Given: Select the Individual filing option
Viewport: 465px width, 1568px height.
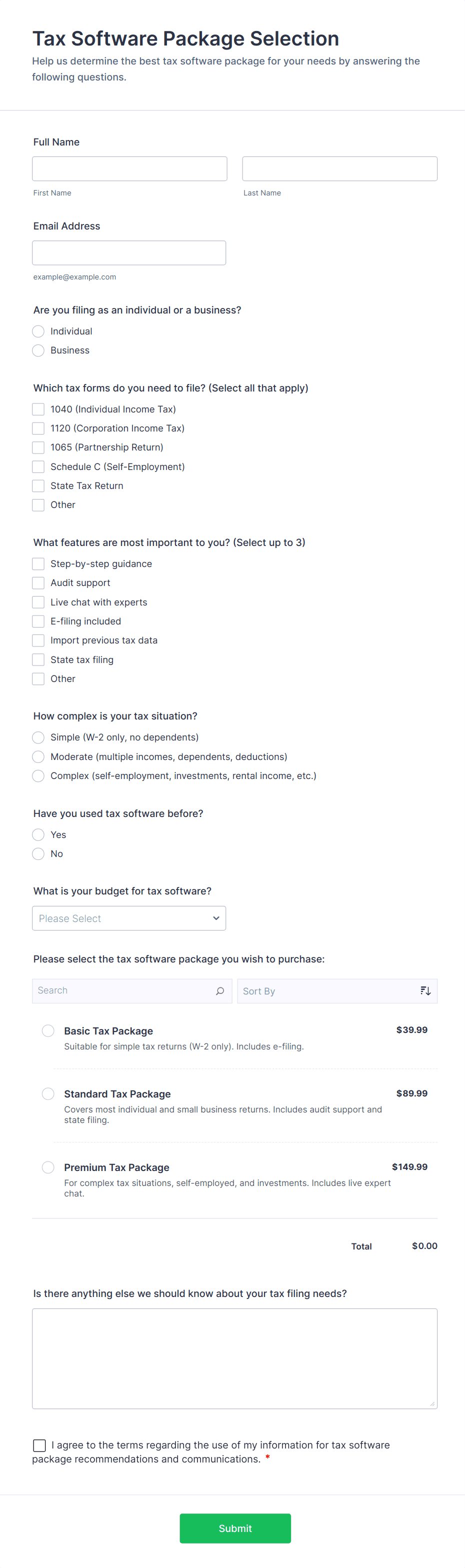Looking at the screenshot, I should (38, 331).
